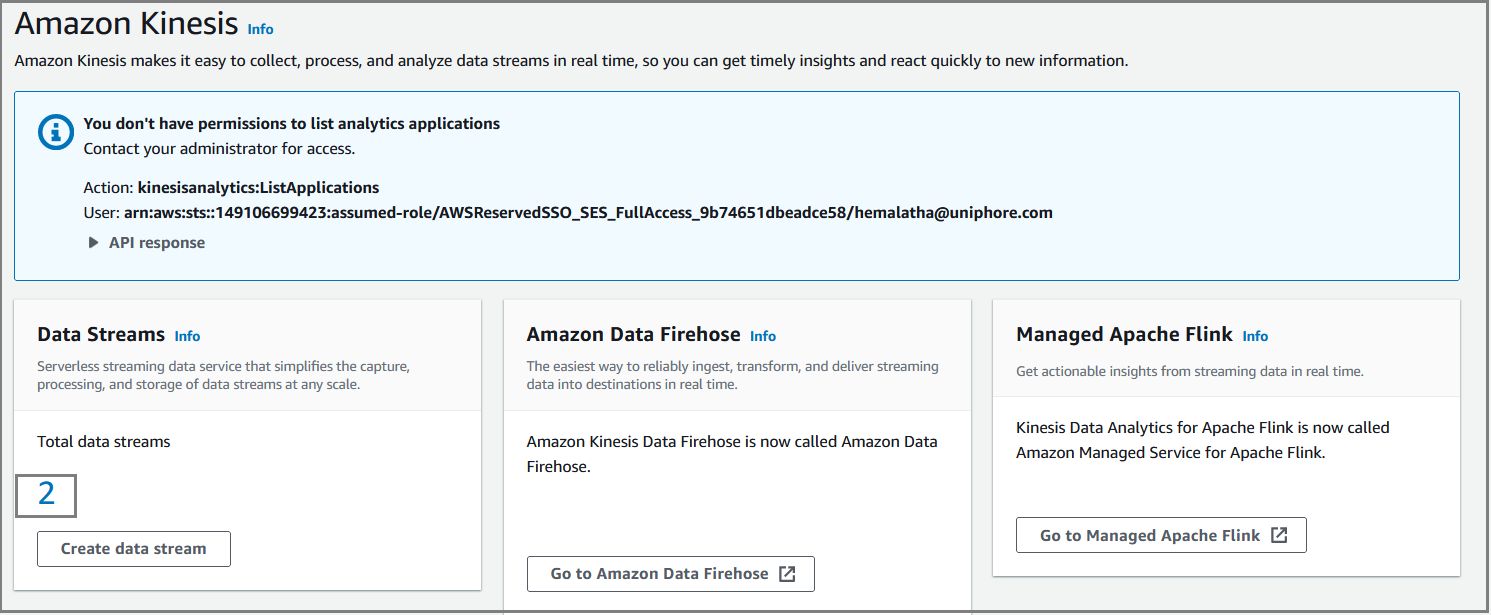Viewport: 1491px width, 615px height.
Task: Open Info link next to Amazon Data Firehose
Action: [763, 336]
